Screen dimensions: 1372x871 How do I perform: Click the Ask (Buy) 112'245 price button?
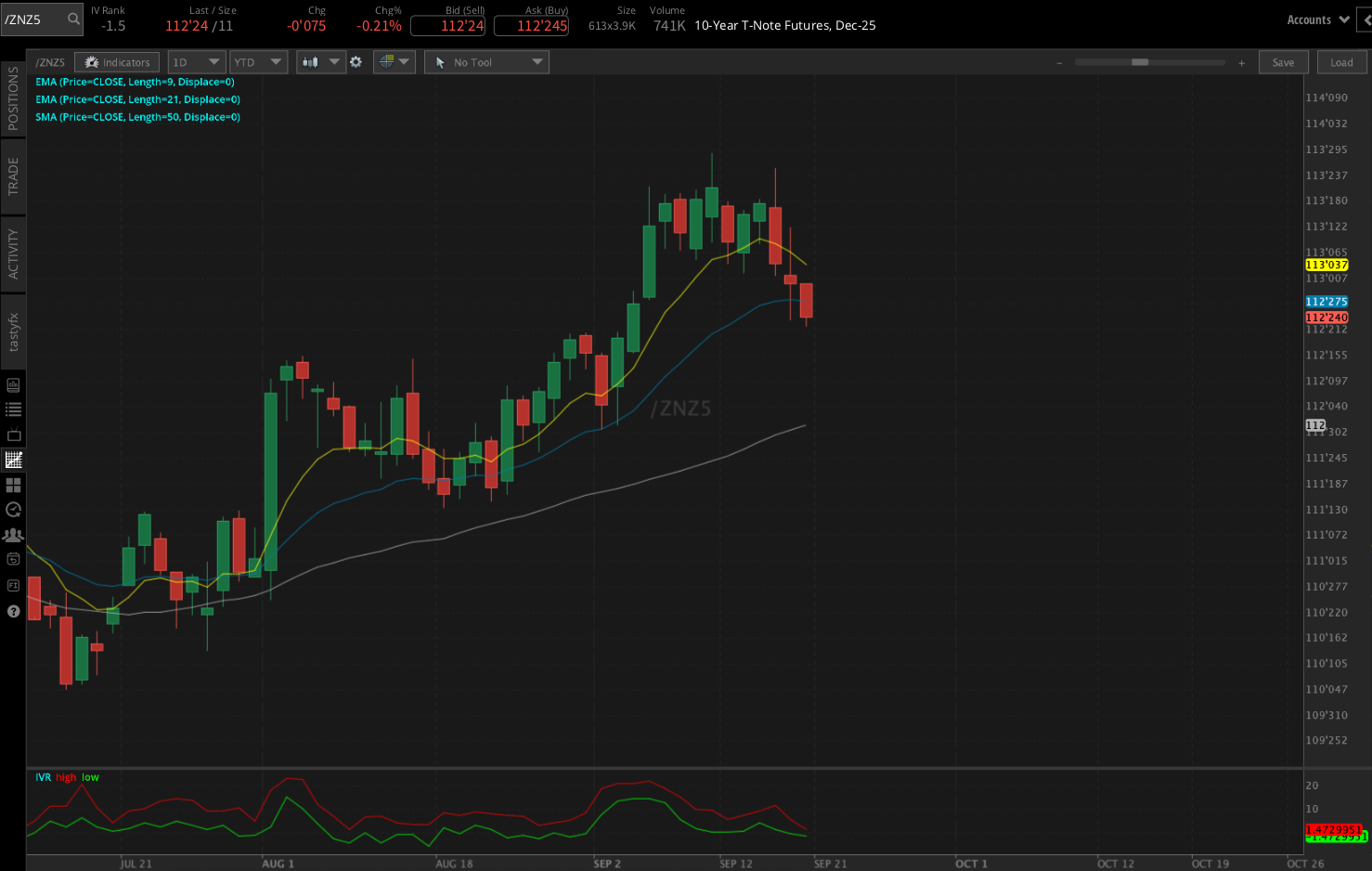531,25
